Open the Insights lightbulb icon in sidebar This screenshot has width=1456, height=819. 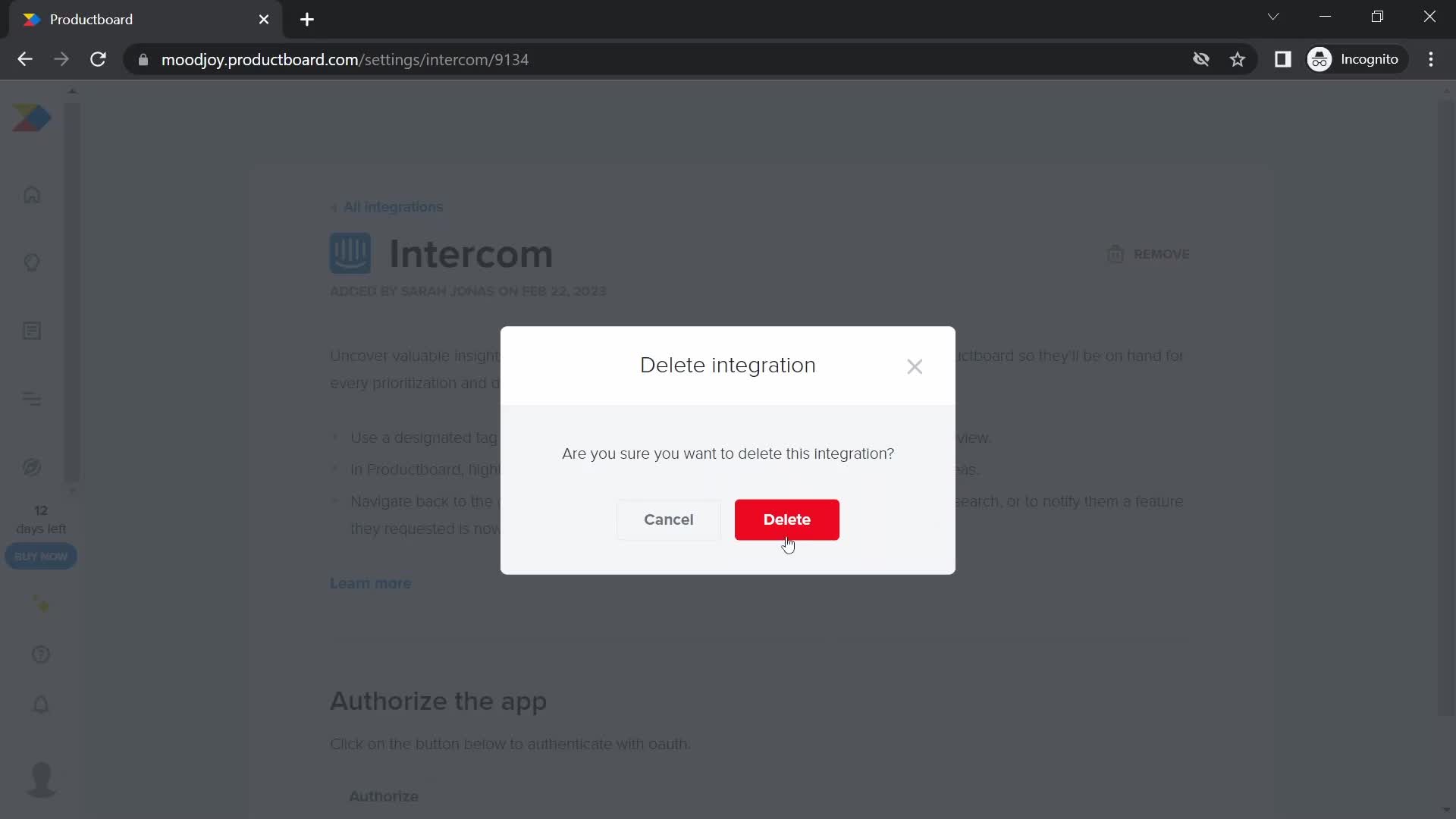[x=32, y=262]
